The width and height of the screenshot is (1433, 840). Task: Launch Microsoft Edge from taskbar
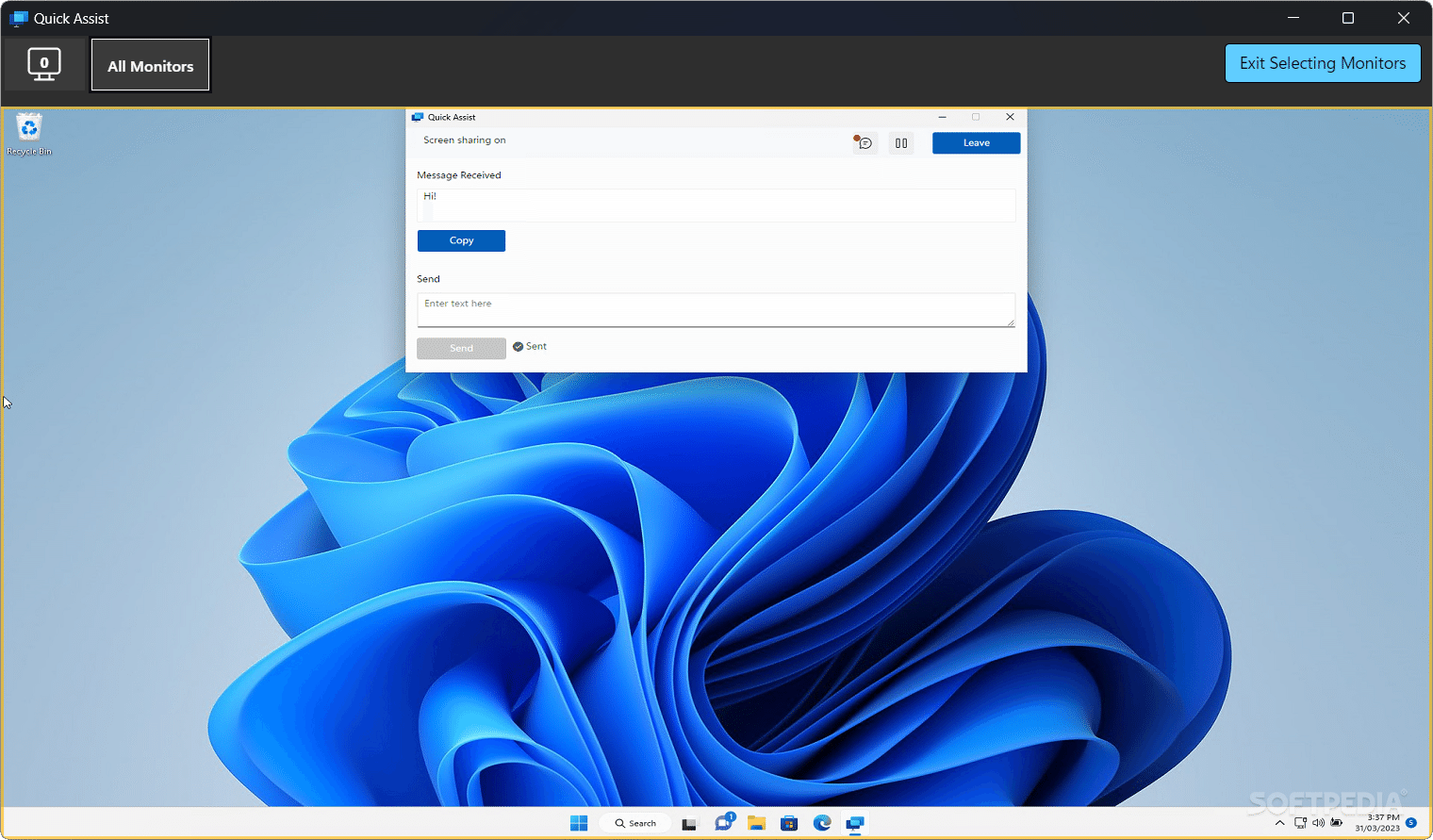point(822,823)
